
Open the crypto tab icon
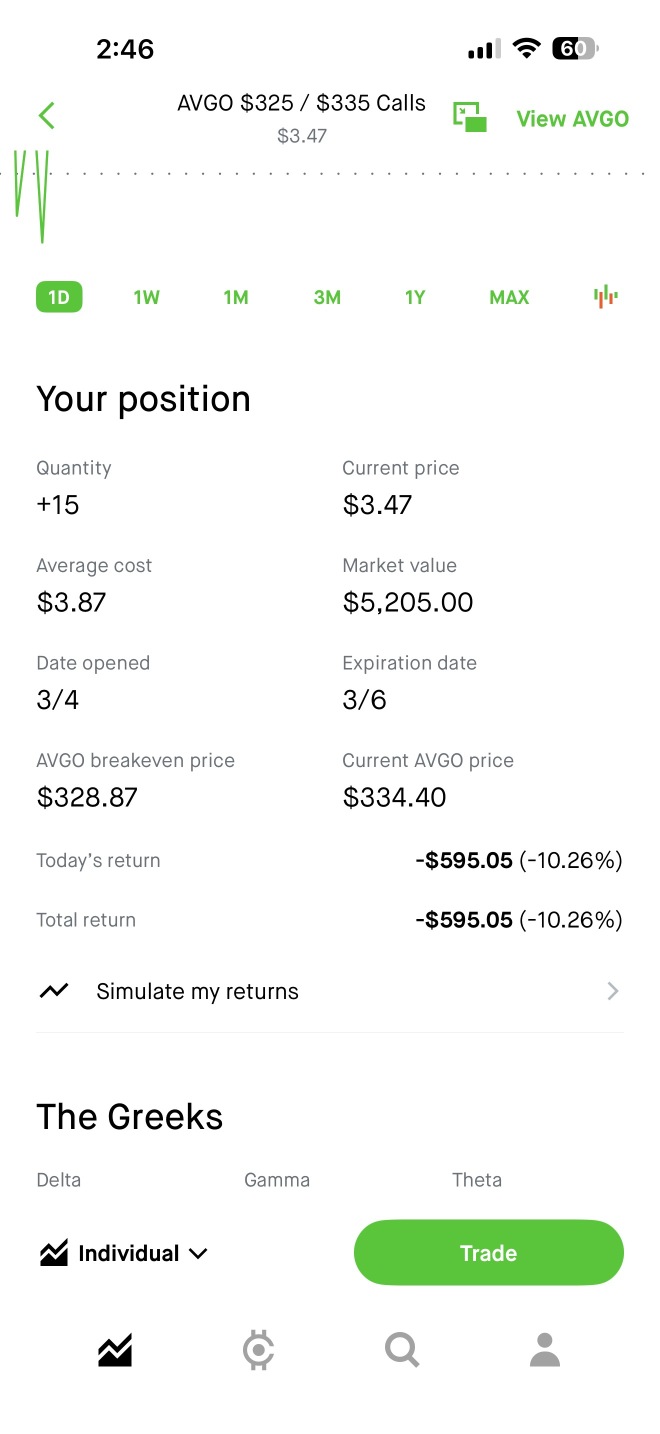click(x=259, y=1351)
